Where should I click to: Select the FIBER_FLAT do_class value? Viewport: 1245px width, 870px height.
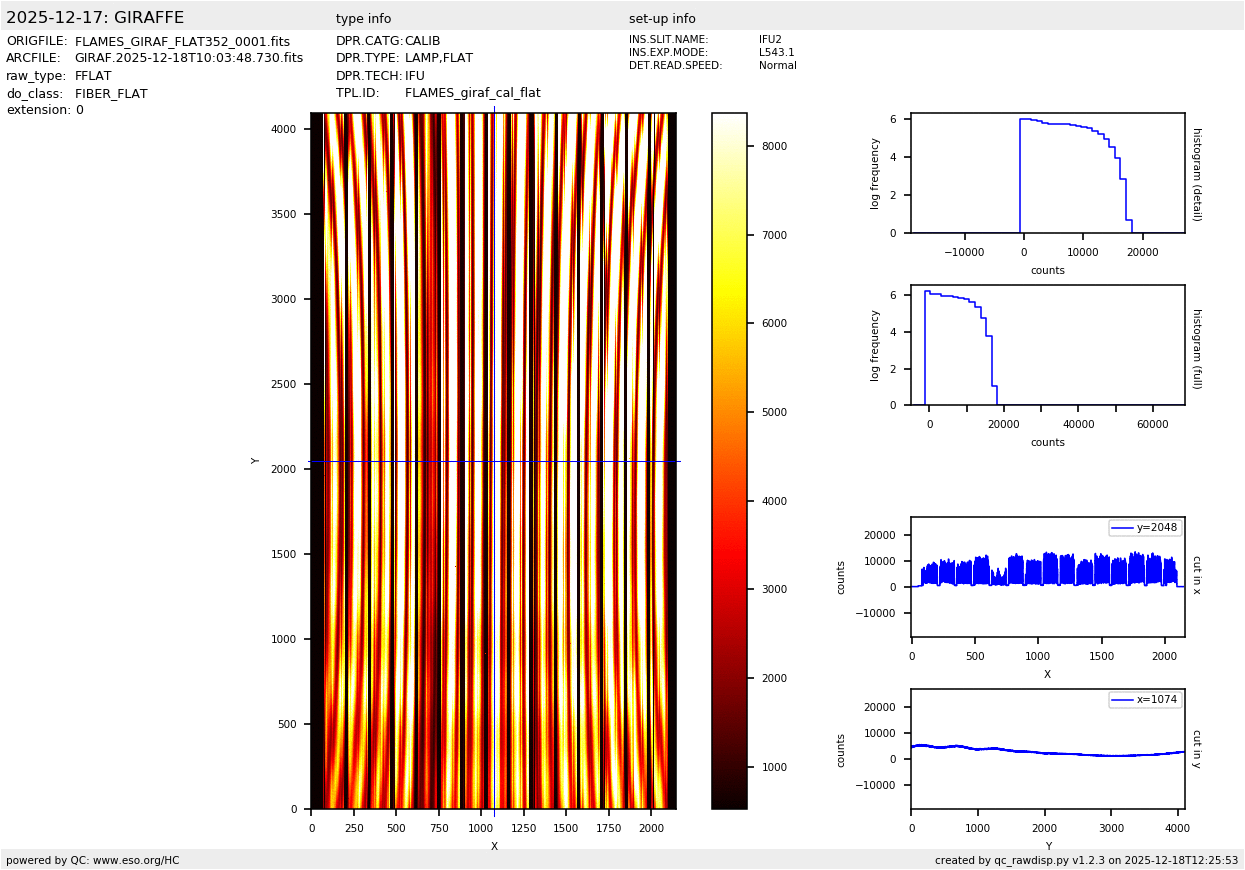111,94
